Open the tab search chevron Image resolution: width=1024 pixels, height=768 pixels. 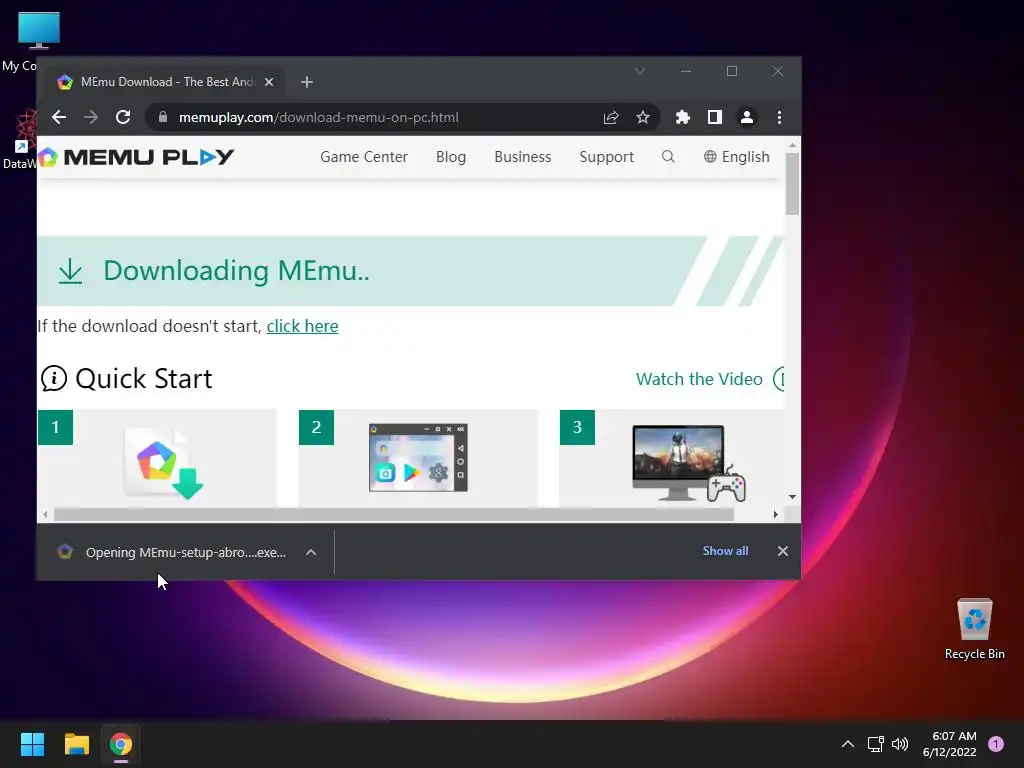click(640, 71)
